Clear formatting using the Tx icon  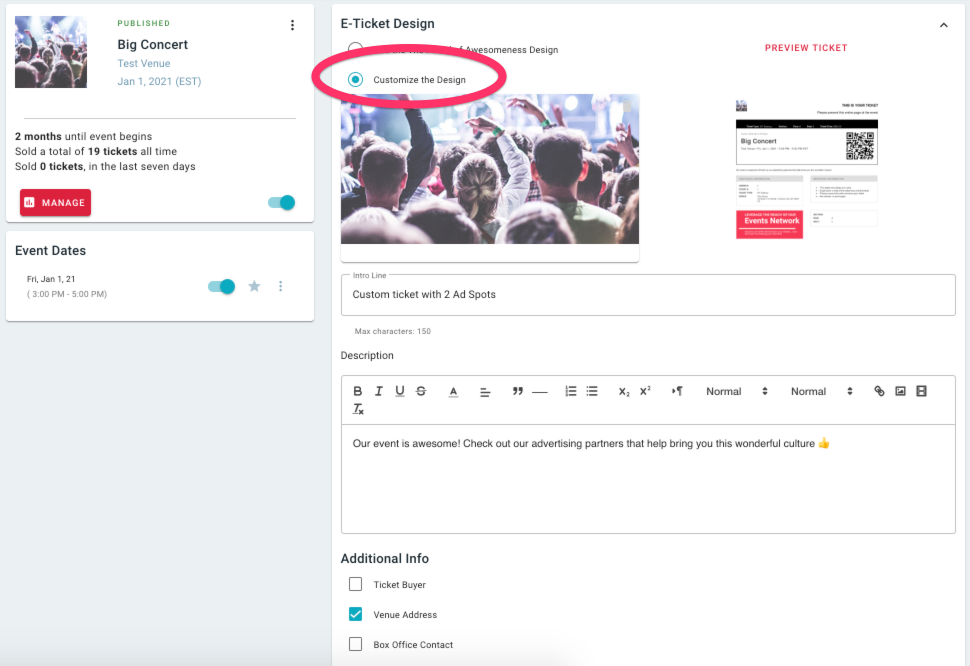(357, 409)
